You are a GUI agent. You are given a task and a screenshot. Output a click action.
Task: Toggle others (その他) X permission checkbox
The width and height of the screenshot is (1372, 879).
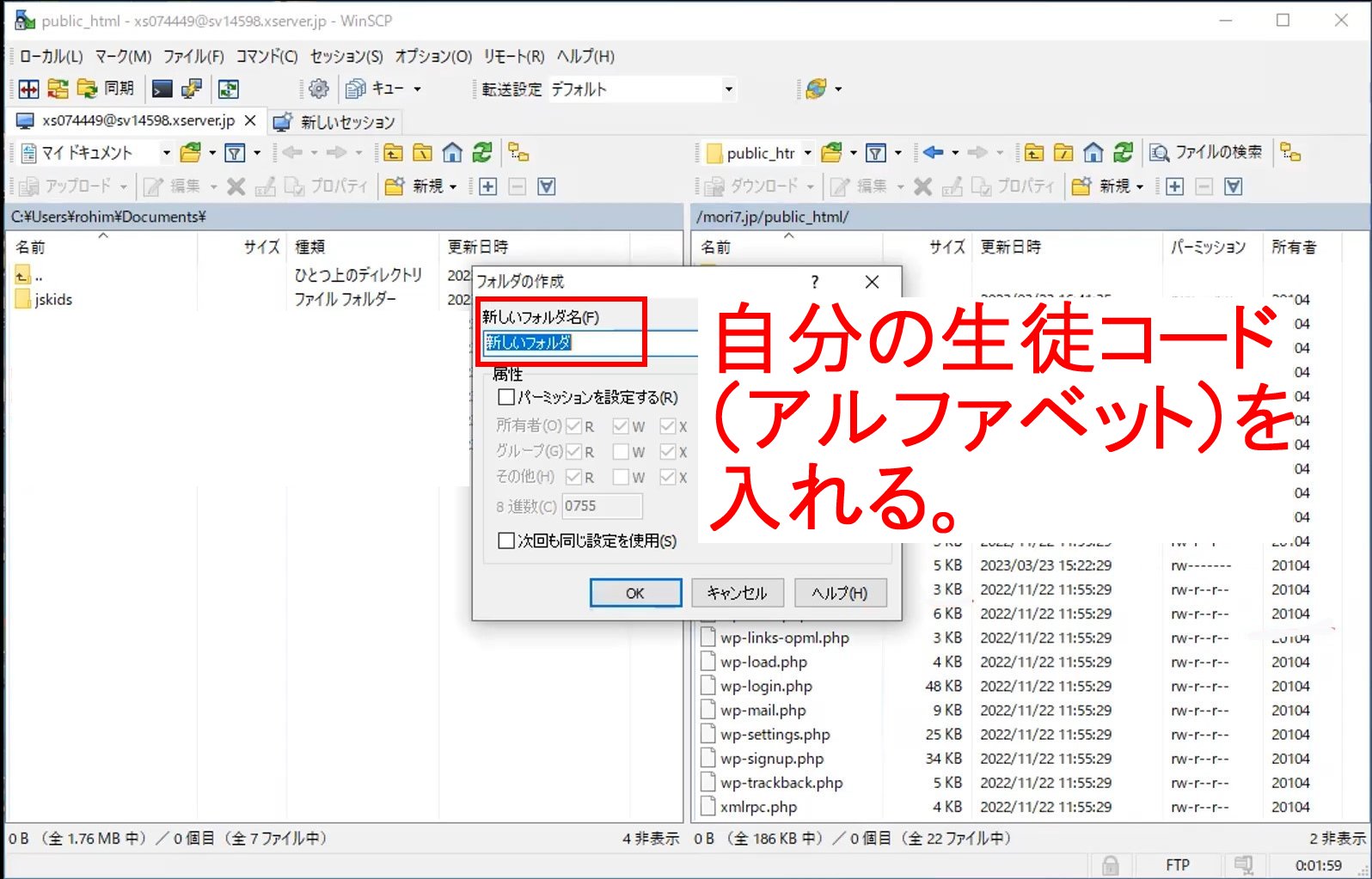(668, 477)
